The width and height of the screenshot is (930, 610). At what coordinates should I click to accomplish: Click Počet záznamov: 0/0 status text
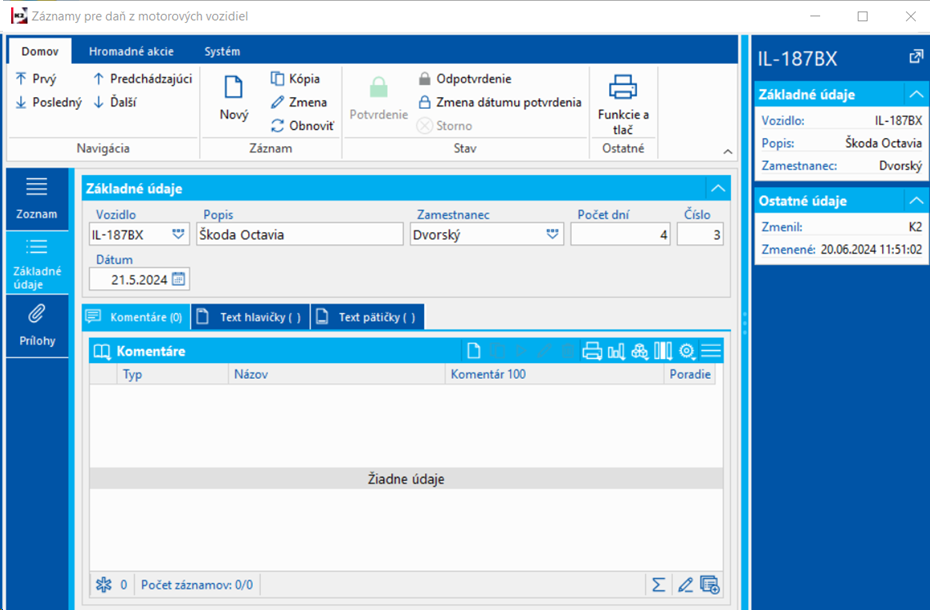[197, 585]
